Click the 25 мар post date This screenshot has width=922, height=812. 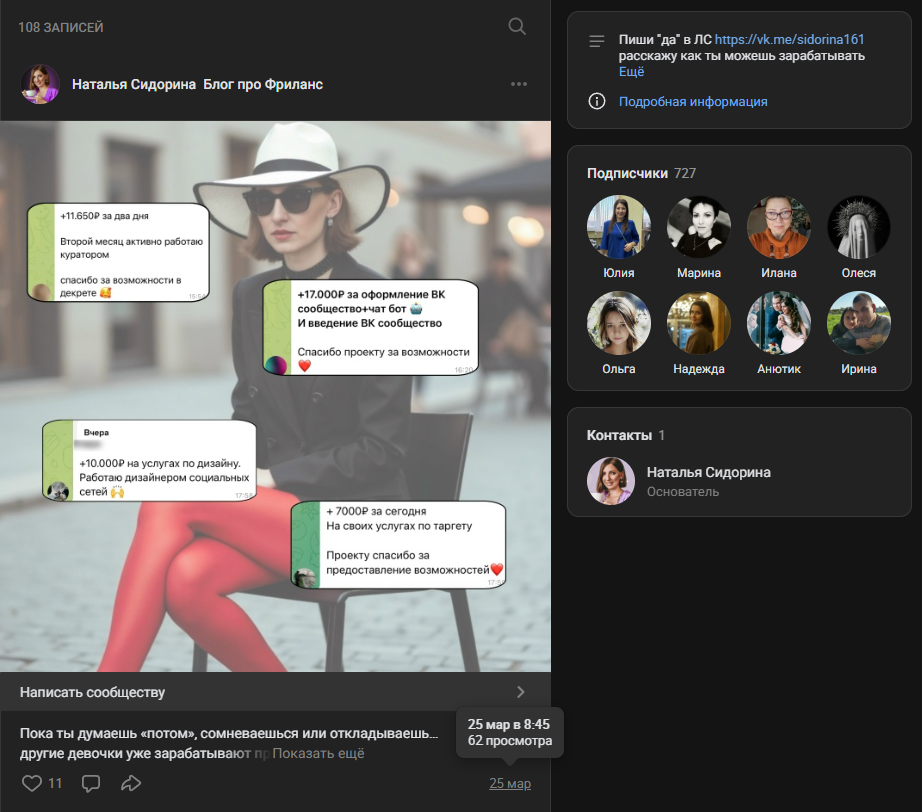pyautogui.click(x=510, y=783)
